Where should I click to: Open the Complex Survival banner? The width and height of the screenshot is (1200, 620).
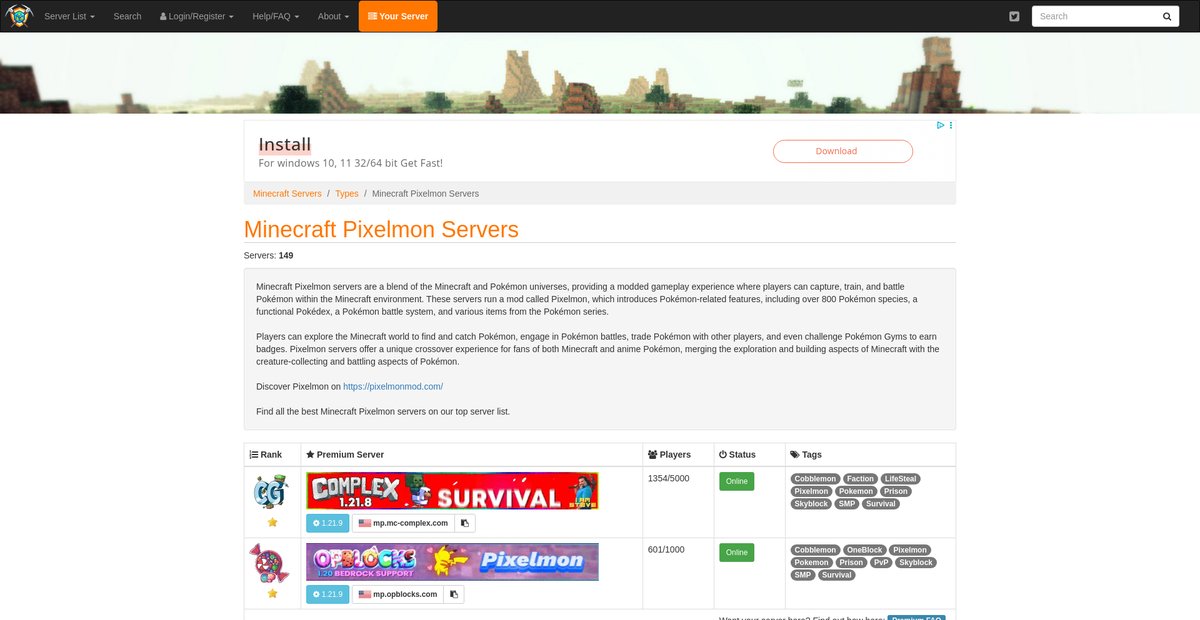pos(452,492)
